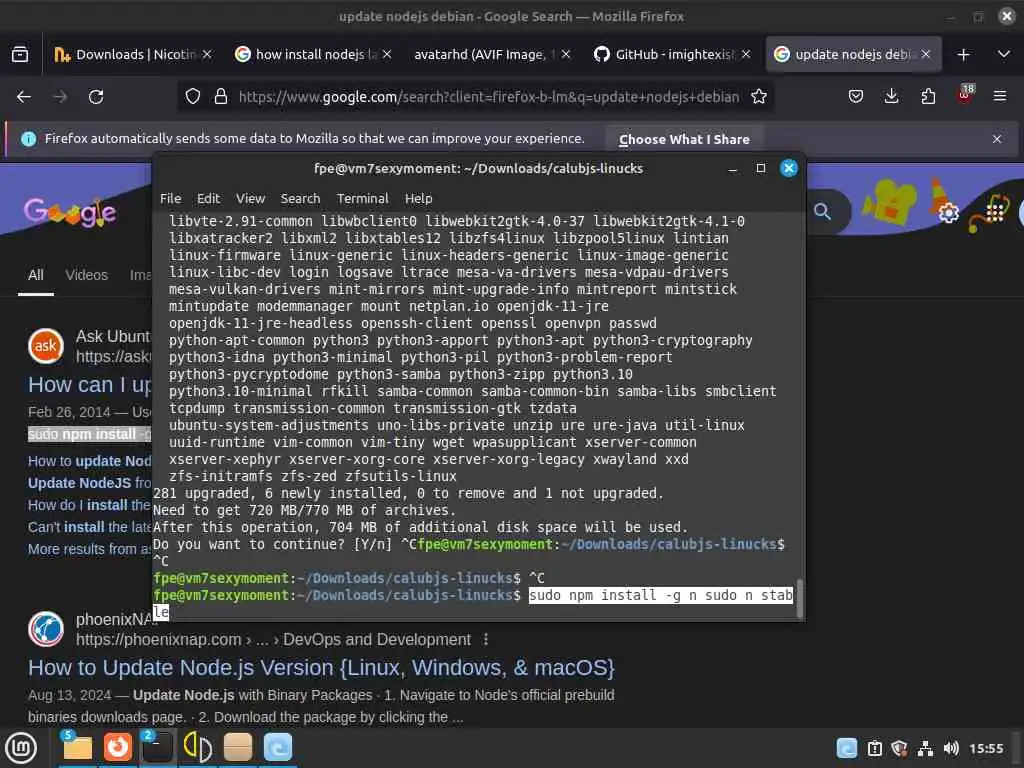Click the Google doodle logo
The height and width of the screenshot is (768, 1024).
click(70, 212)
